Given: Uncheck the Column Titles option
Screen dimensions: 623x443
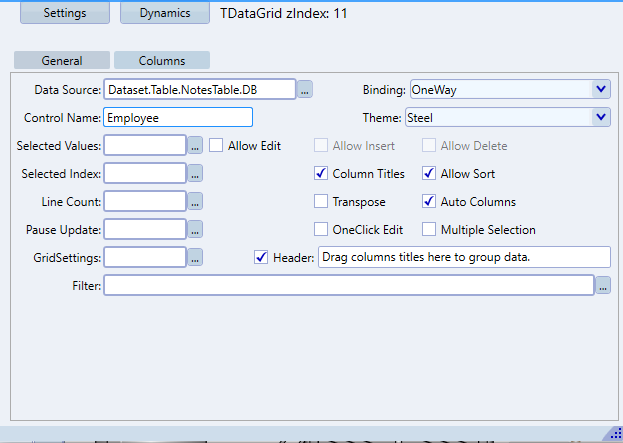Looking at the screenshot, I should (321, 174).
